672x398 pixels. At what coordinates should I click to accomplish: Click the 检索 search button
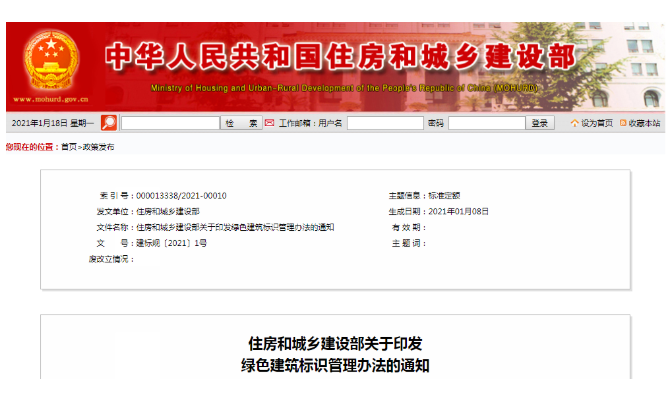coord(241,123)
